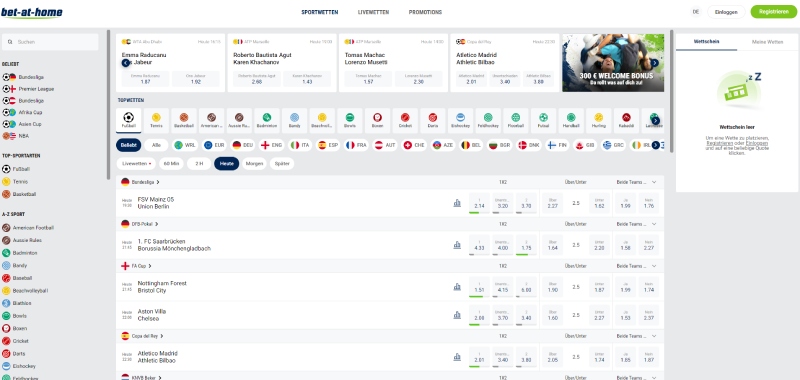Viewport: 800px width, 380px height.
Task: Reveal more sports with Topwetten right arrow
Action: [656, 121]
